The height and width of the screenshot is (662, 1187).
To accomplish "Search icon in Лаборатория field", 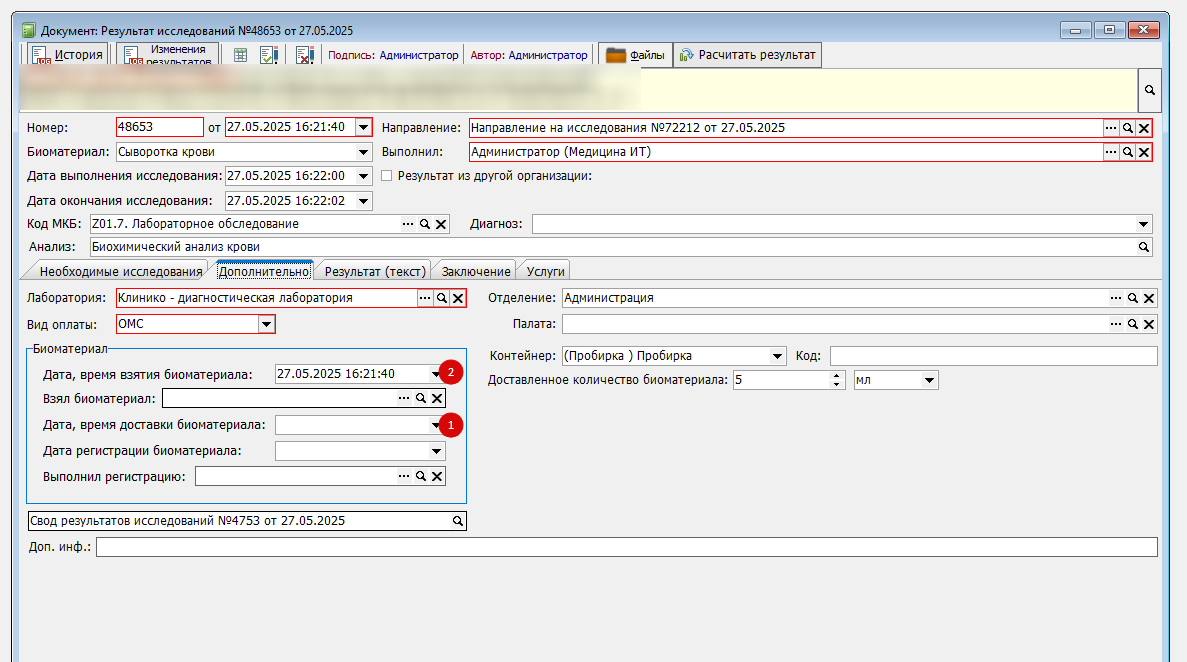I will [x=442, y=298].
